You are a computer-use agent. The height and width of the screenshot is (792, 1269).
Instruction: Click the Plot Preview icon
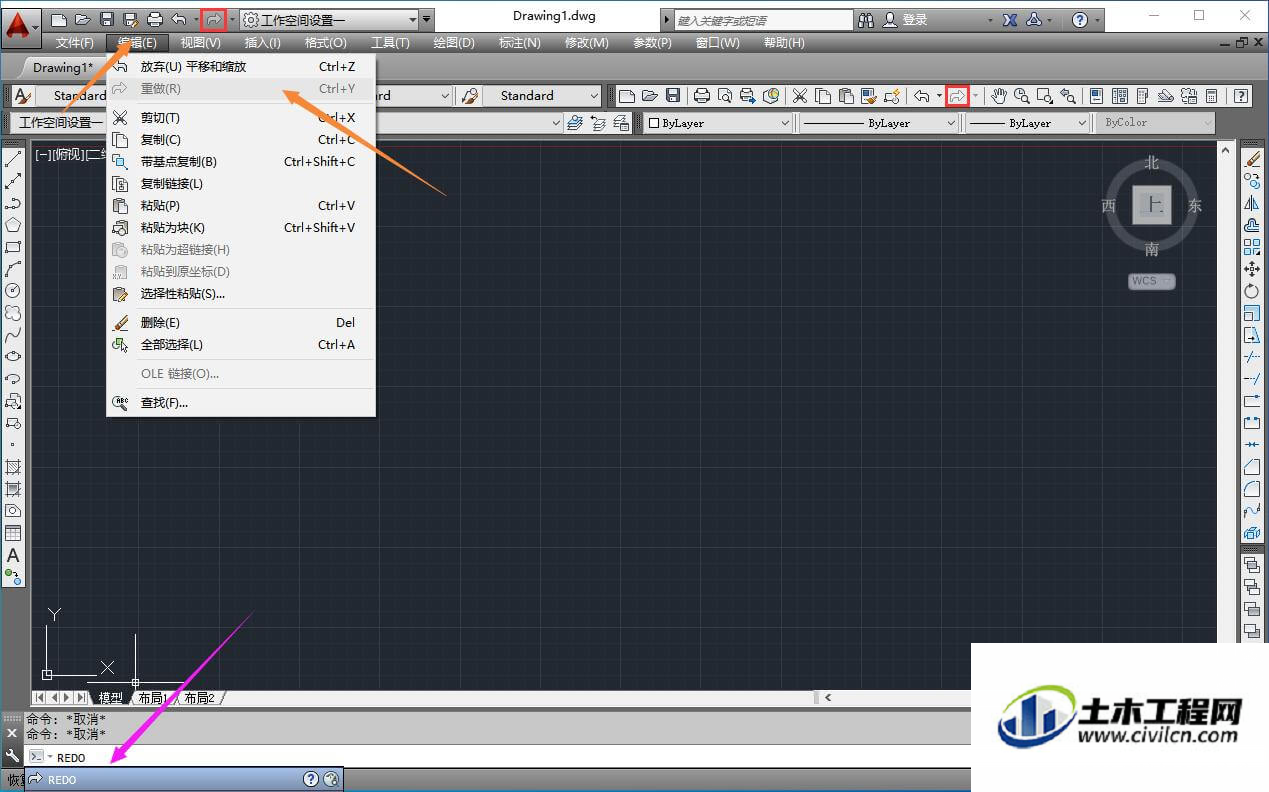[724, 96]
